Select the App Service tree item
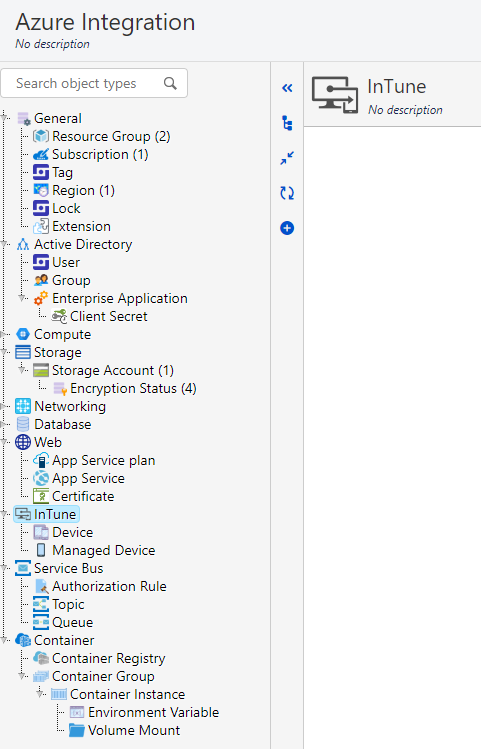The image size is (481, 749). (x=88, y=478)
